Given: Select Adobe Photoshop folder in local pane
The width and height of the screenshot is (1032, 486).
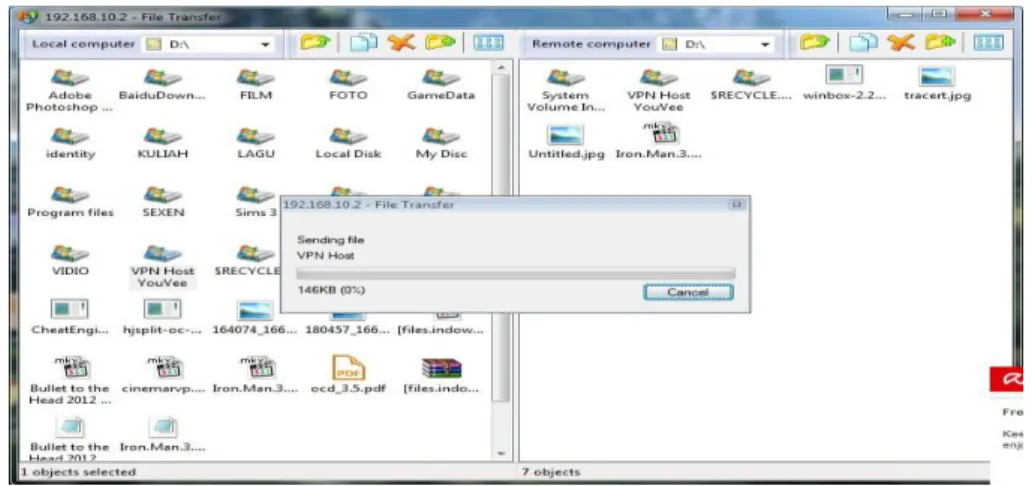Looking at the screenshot, I should click(70, 91).
